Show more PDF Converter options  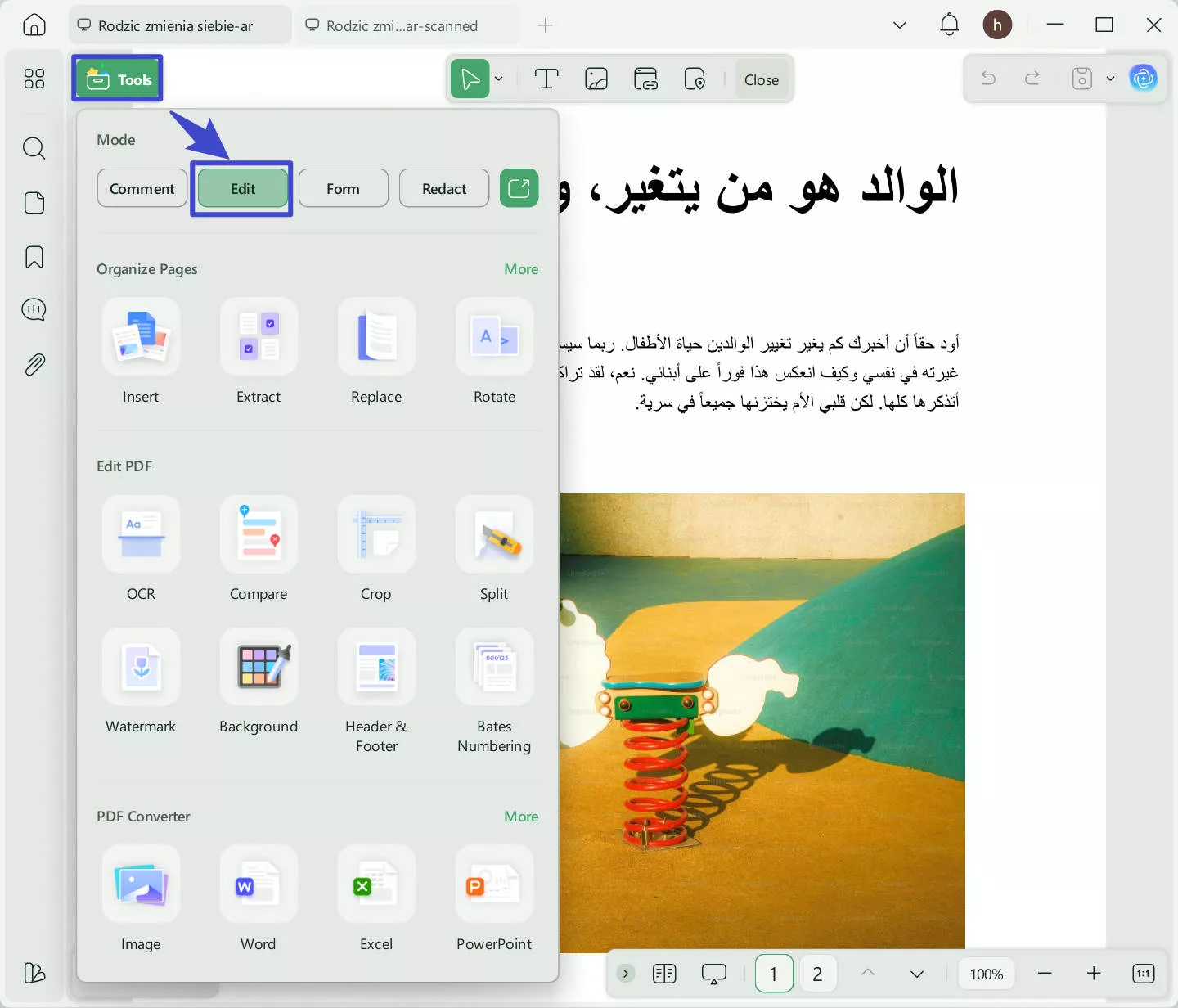click(x=520, y=816)
